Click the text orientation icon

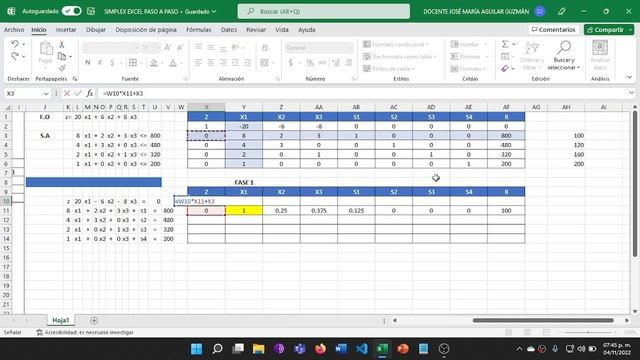pyautogui.click(x=235, y=47)
